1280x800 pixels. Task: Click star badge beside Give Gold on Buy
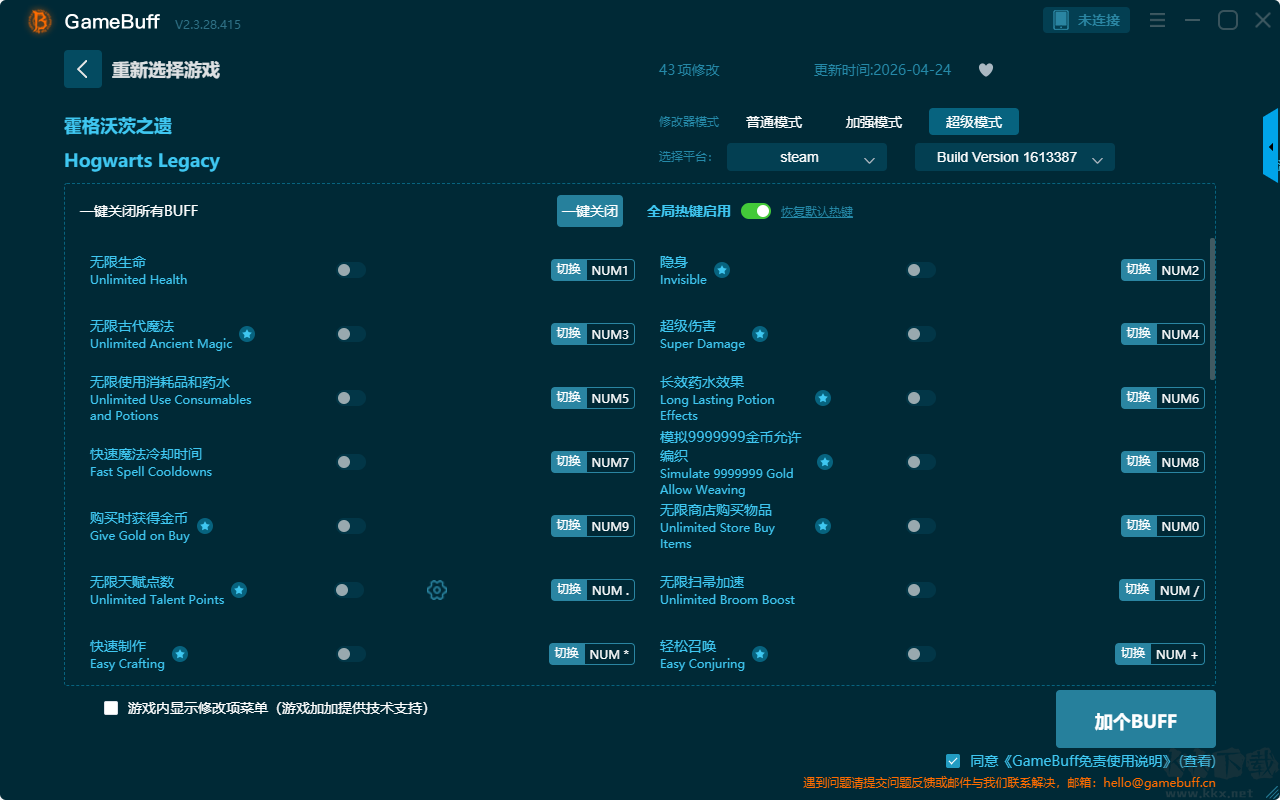point(205,526)
